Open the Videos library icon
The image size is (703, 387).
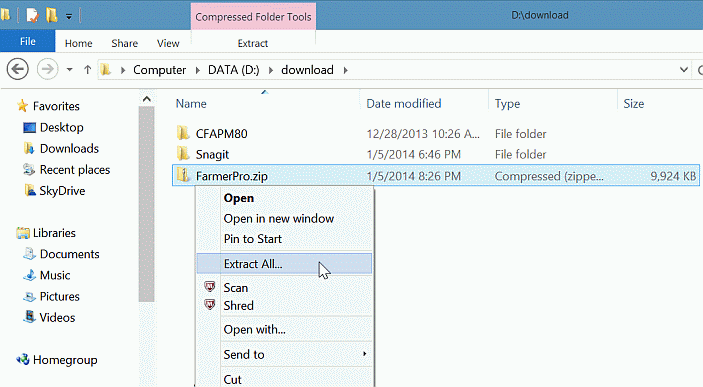coord(30,317)
